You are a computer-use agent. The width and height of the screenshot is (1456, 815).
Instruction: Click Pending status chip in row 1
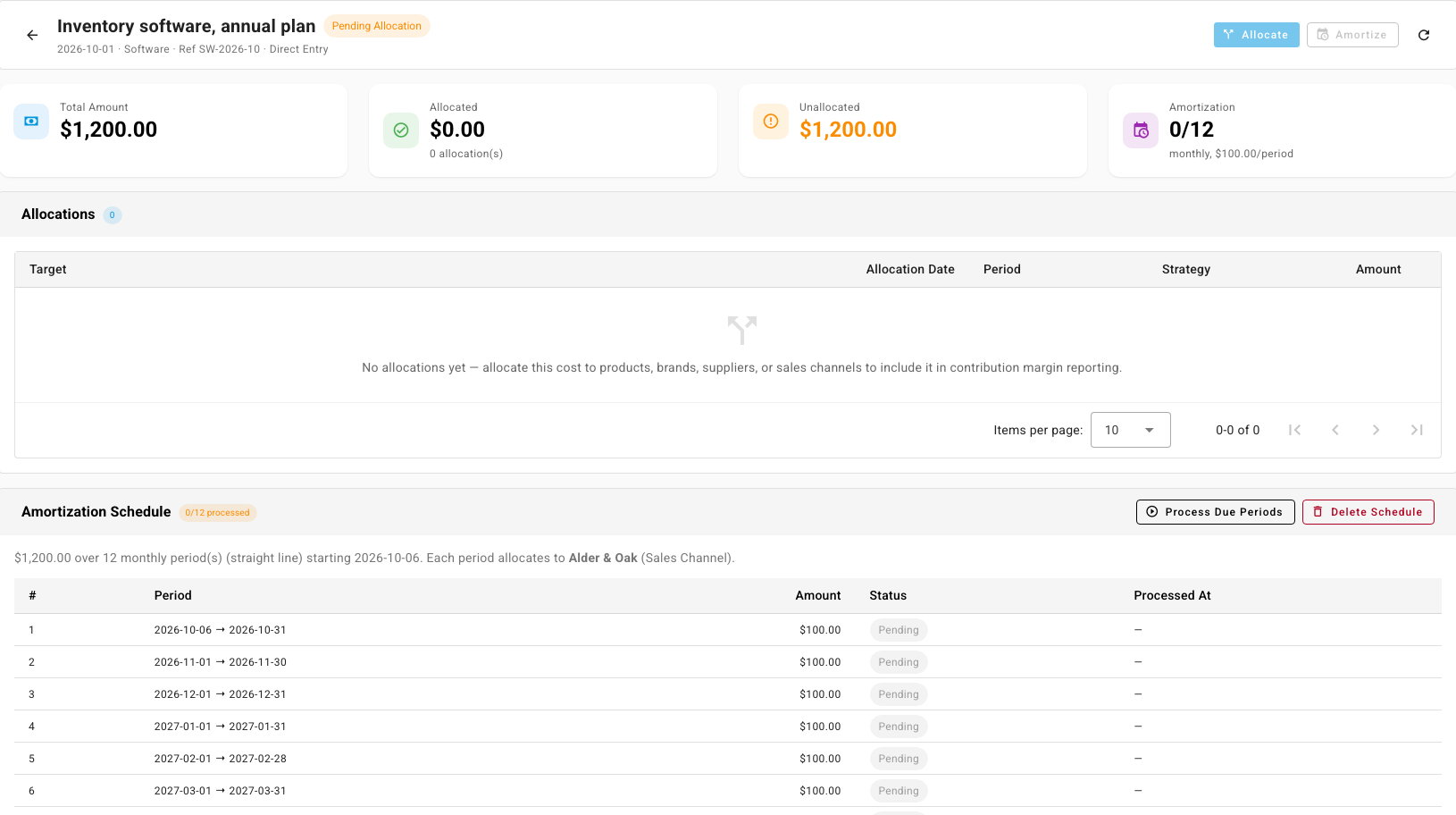(899, 630)
